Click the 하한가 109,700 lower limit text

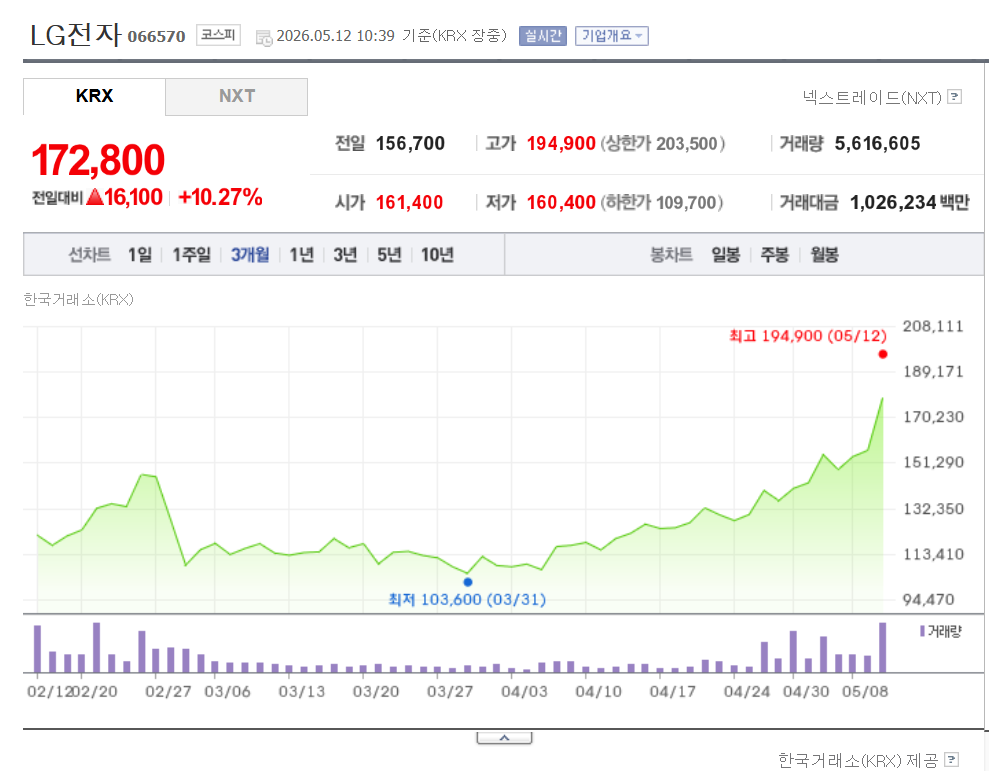coord(662,203)
